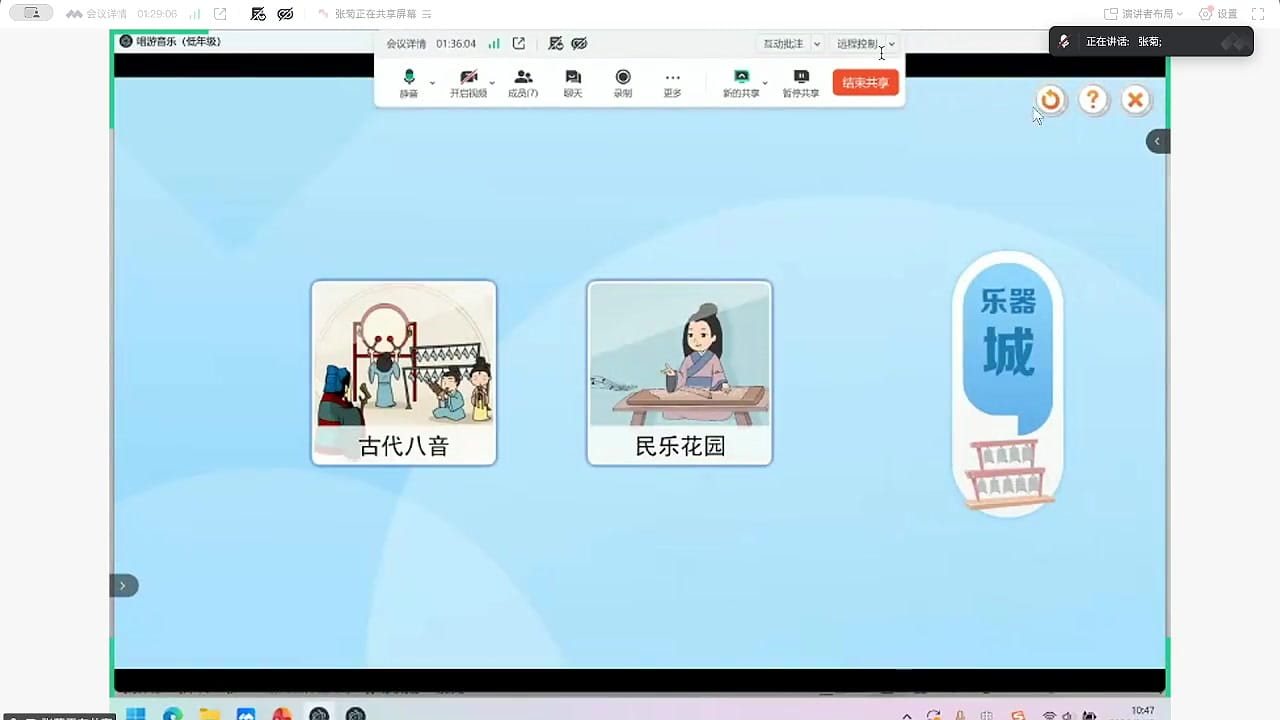Expand the 远程控制 dropdown arrow
This screenshot has height=720, width=1280.
[892, 44]
